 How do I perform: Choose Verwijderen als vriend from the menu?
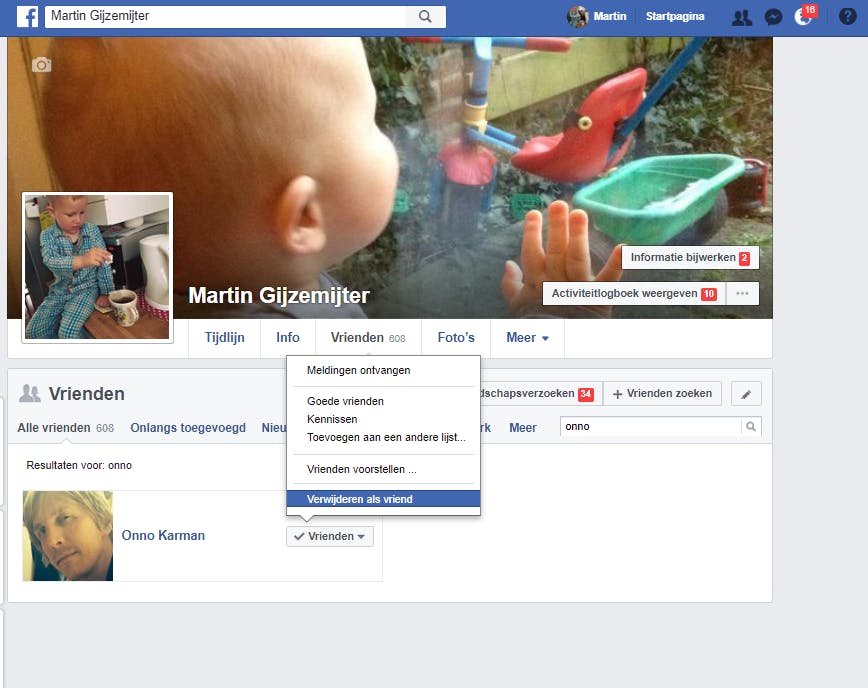coord(361,498)
